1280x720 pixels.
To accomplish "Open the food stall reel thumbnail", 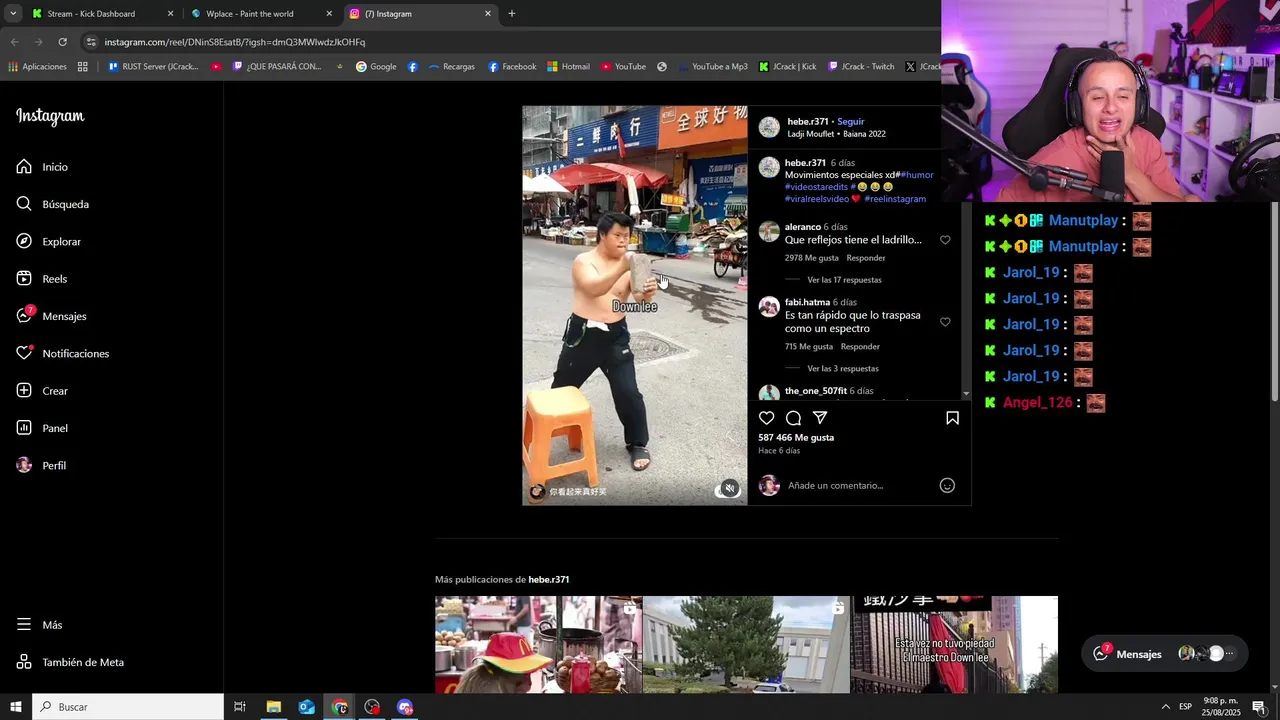I will (538, 645).
